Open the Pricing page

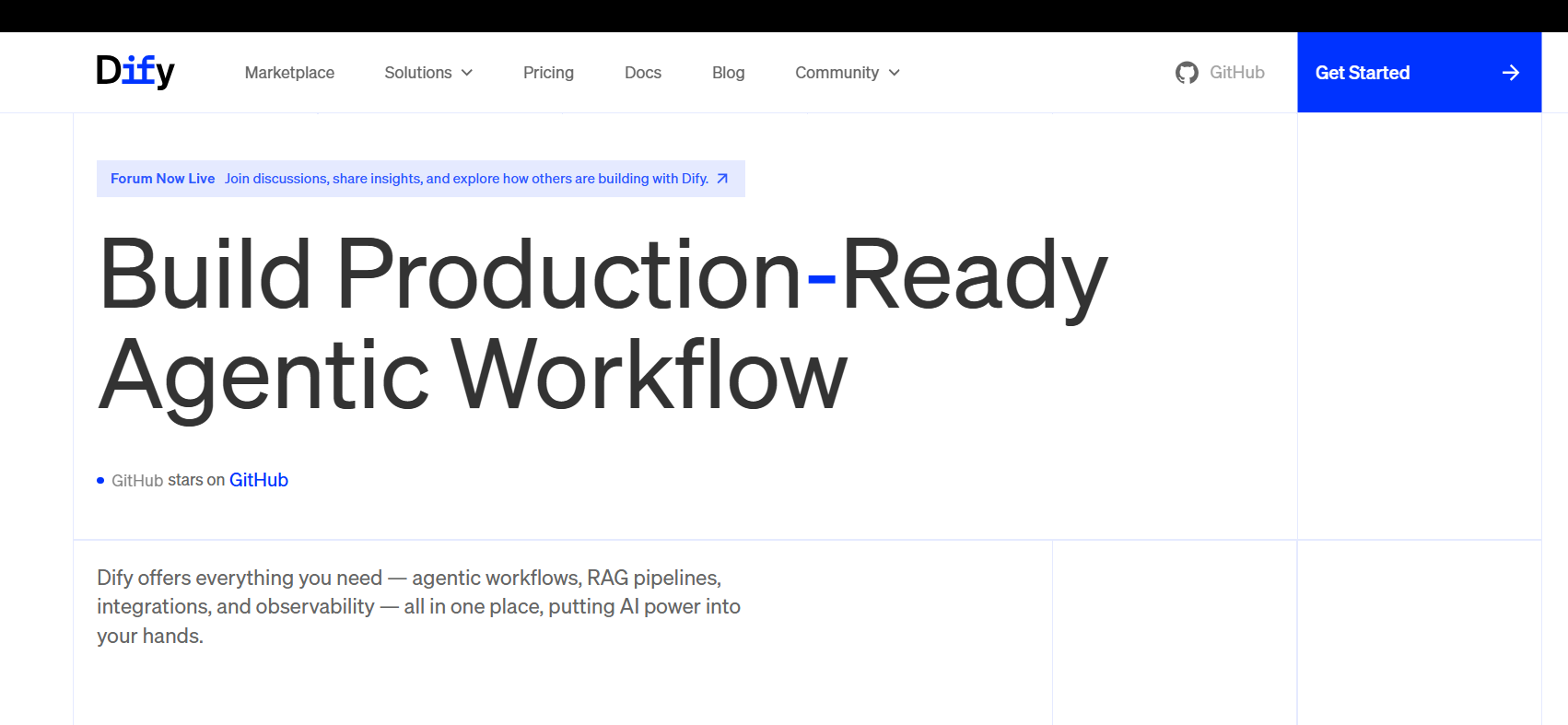(548, 73)
